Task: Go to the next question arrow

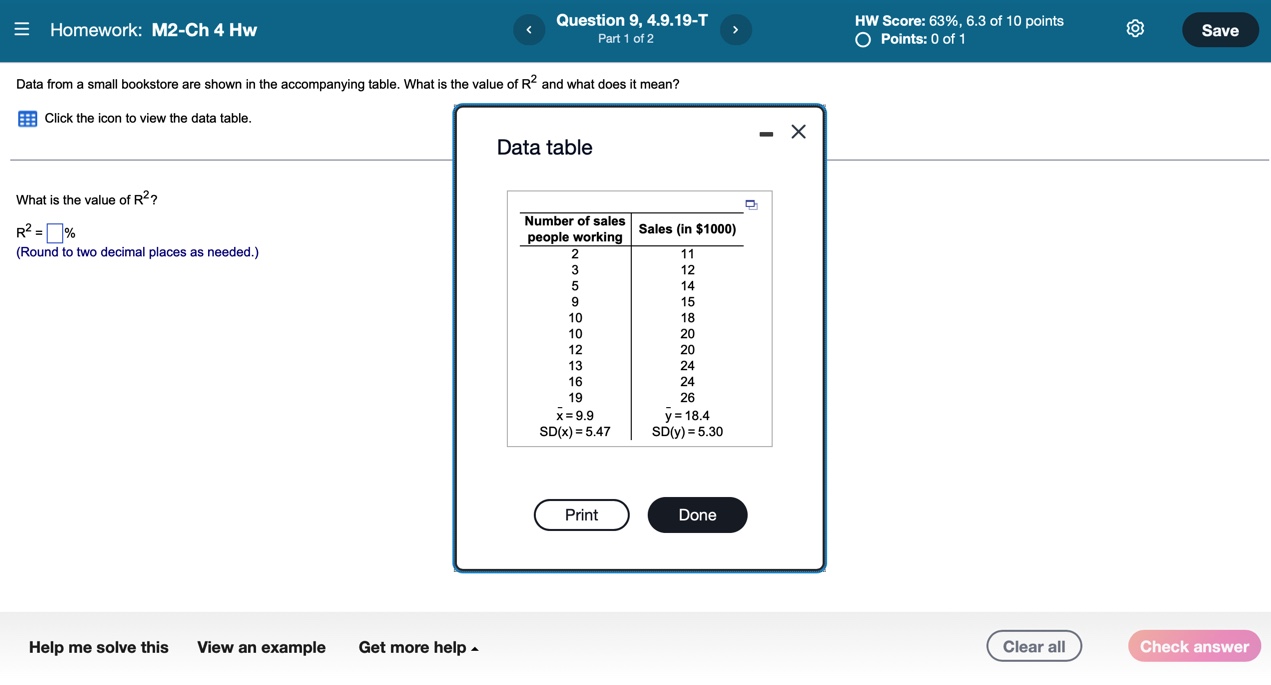Action: (735, 30)
